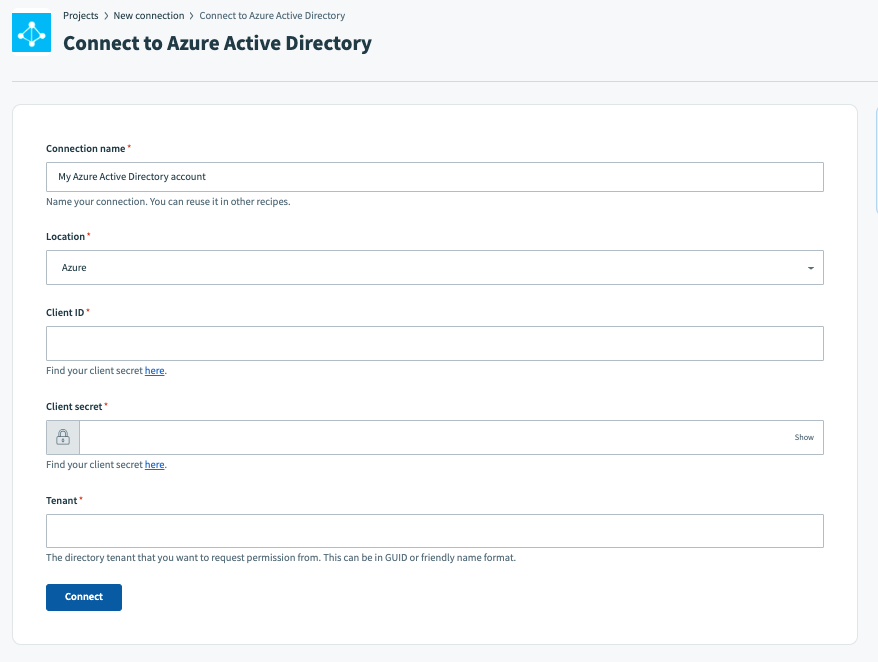Viewport: 878px width, 662px height.
Task: Click Show to reveal the client secret
Action: (x=803, y=437)
